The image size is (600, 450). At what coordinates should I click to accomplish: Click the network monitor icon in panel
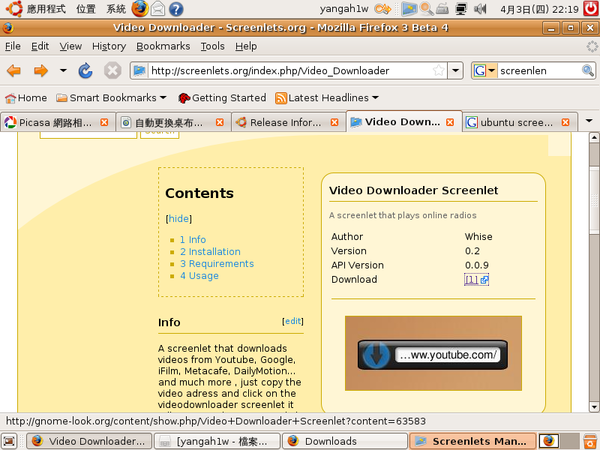click(x=462, y=9)
